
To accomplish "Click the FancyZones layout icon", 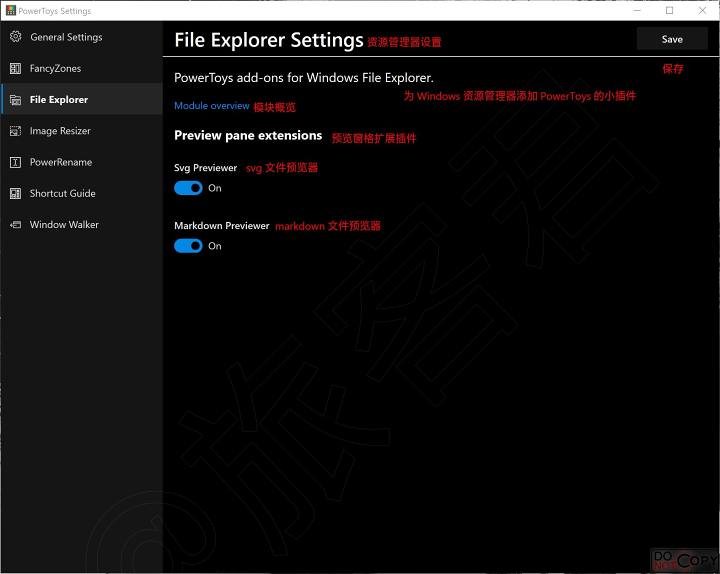I will pyautogui.click(x=16, y=68).
